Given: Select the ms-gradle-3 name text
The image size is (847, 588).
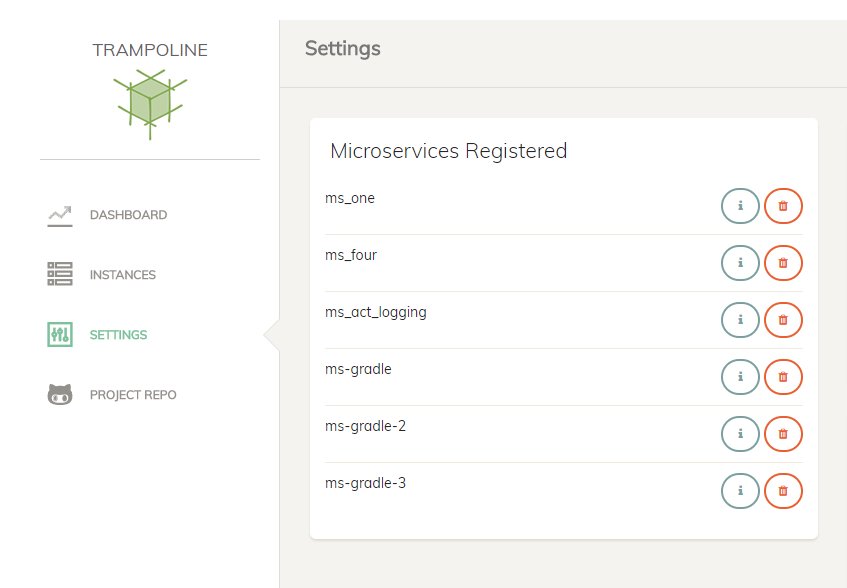Looking at the screenshot, I should tap(365, 483).
